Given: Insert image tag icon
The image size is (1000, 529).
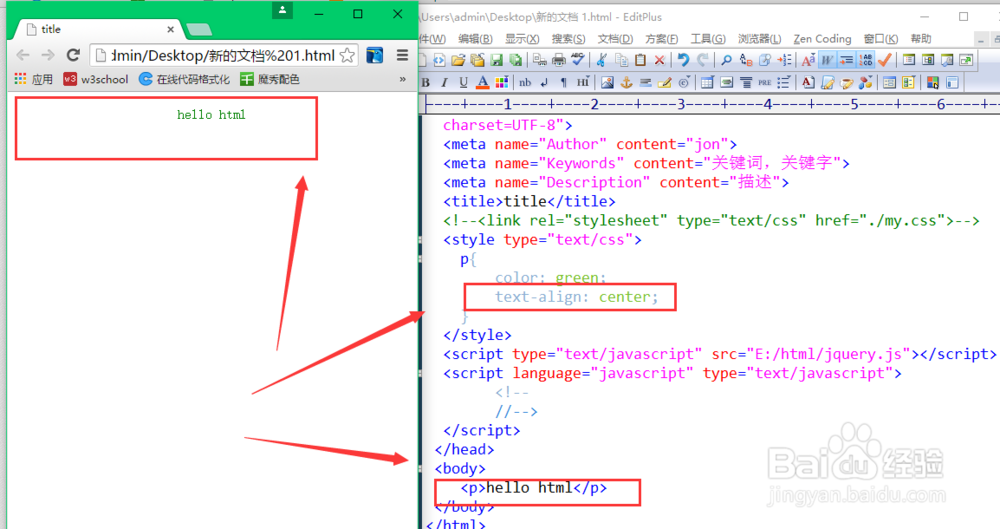Looking at the screenshot, I should point(607,82).
